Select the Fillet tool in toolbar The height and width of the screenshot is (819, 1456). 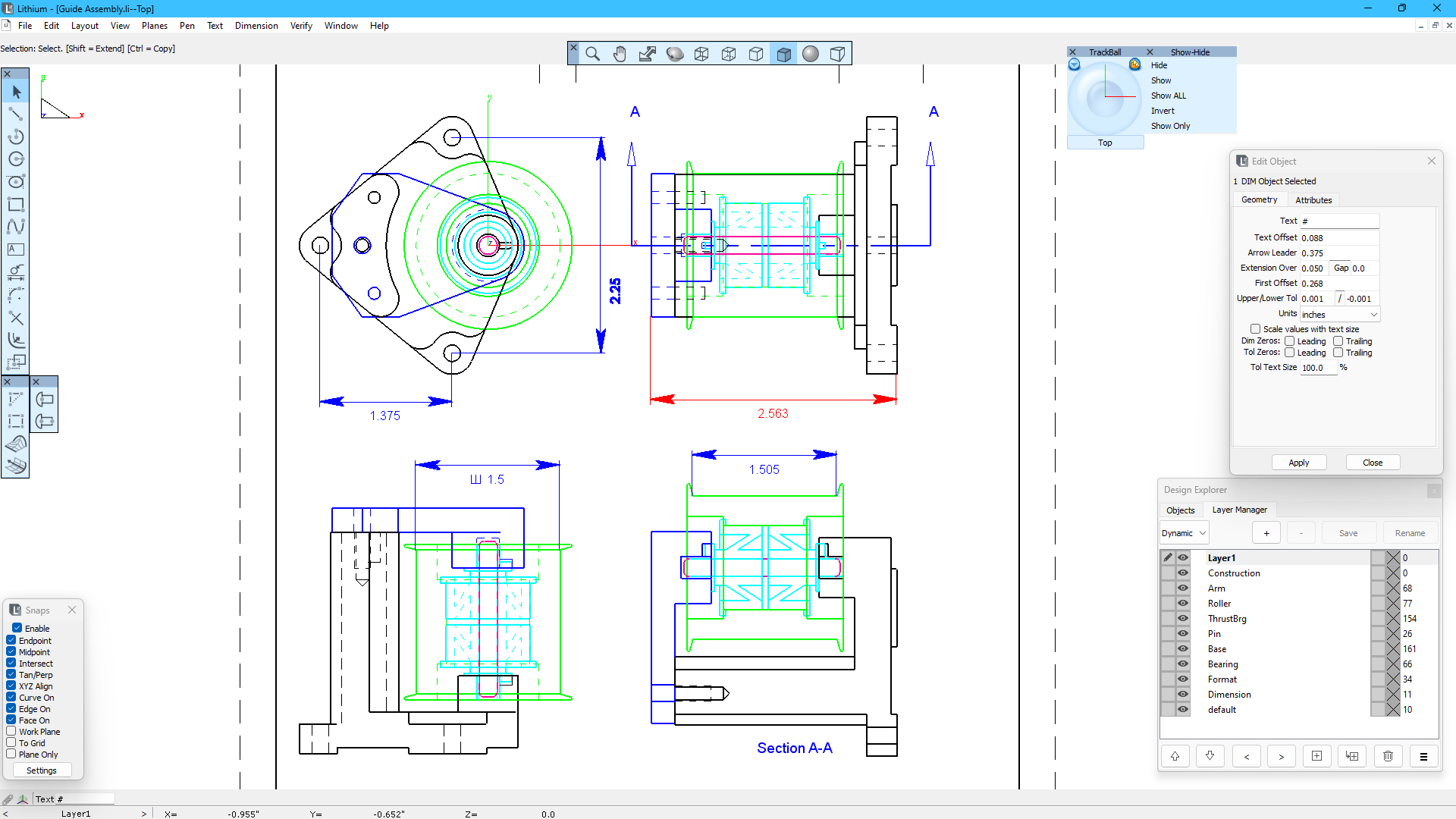[x=15, y=340]
